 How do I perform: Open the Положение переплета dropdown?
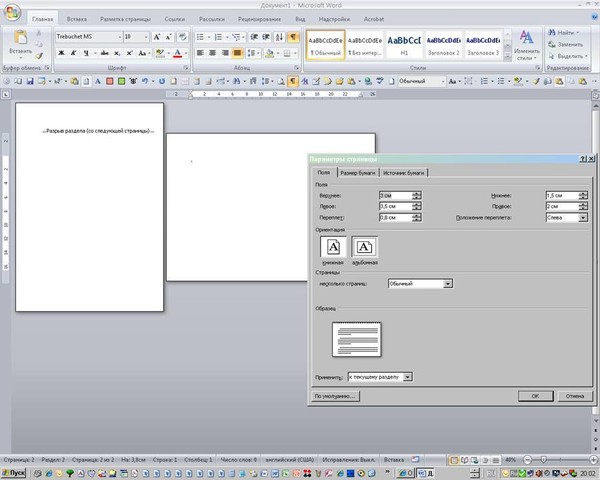(582, 217)
